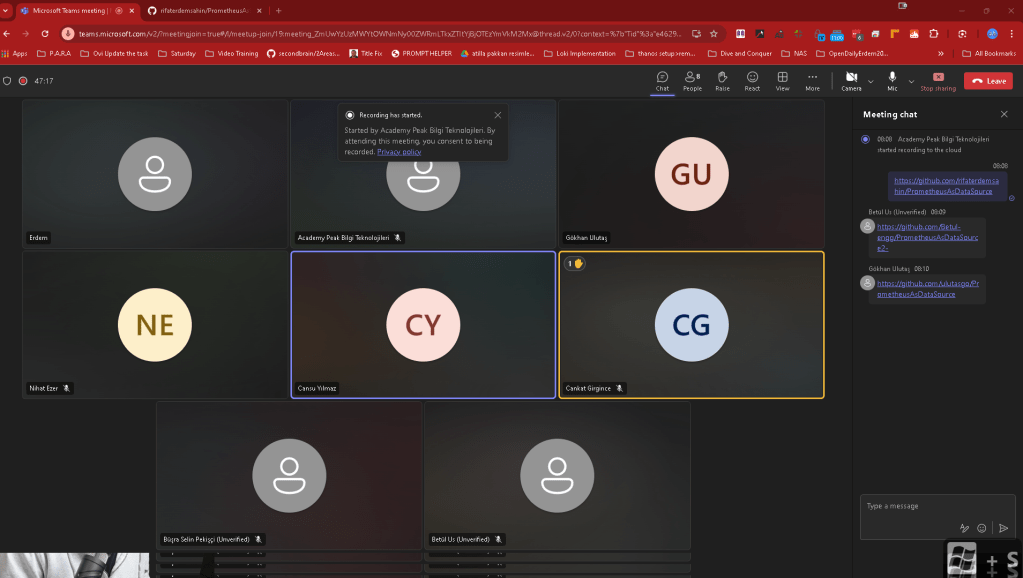Turn on the Camera
This screenshot has height=578, width=1023.
[x=851, y=81]
